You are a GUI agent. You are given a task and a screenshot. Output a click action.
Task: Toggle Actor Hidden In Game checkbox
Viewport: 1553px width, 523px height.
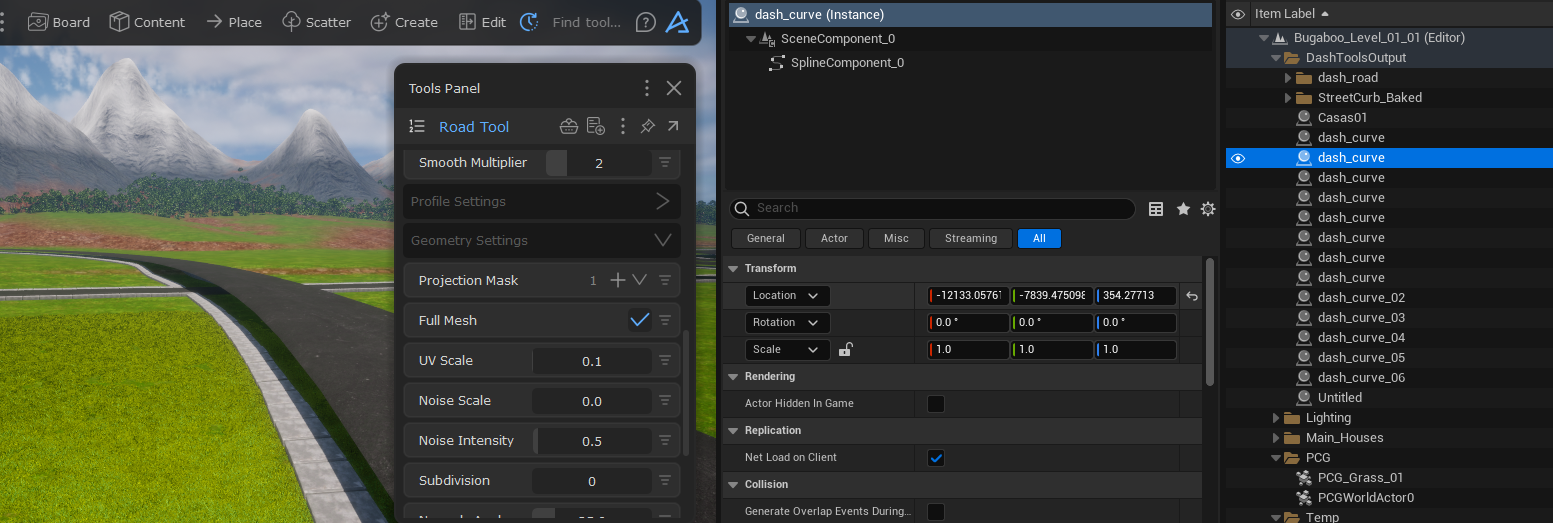(x=936, y=403)
